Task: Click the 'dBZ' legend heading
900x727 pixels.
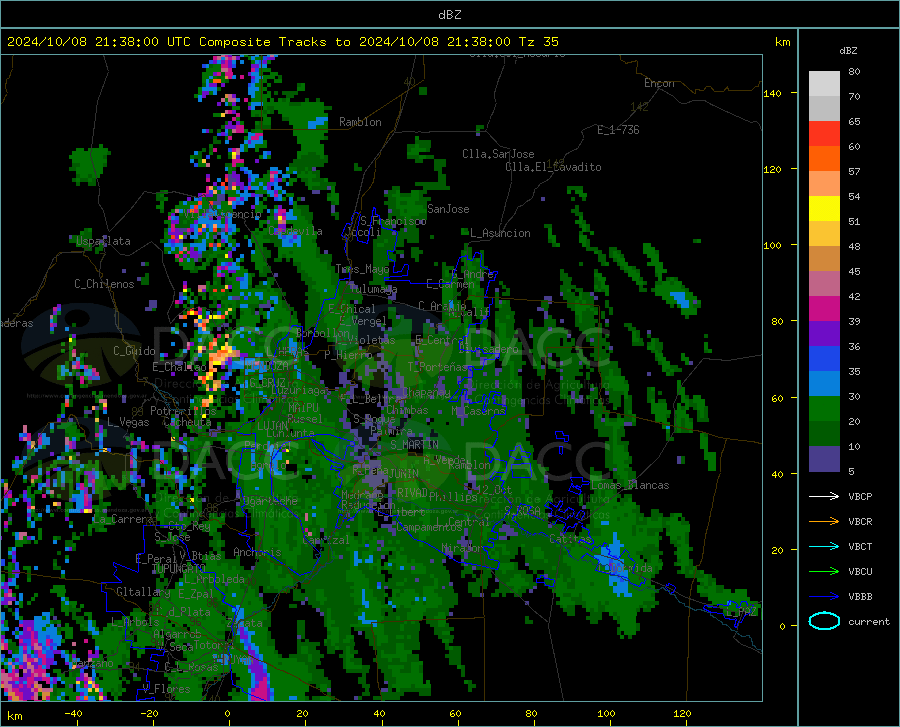Action: point(848,50)
